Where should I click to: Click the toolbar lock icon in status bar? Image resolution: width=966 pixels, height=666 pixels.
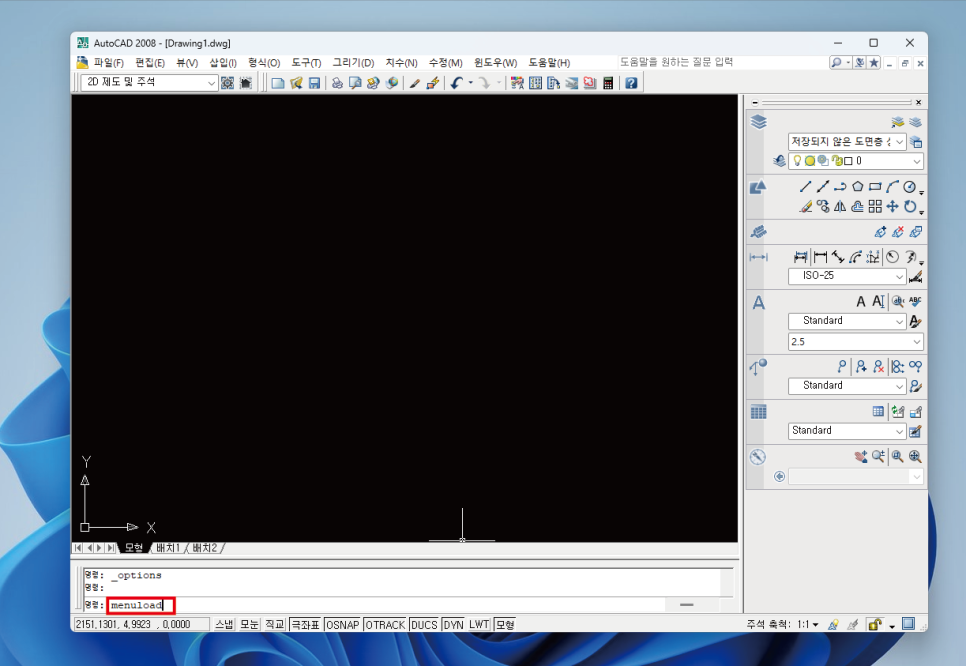pyautogui.click(x=875, y=624)
